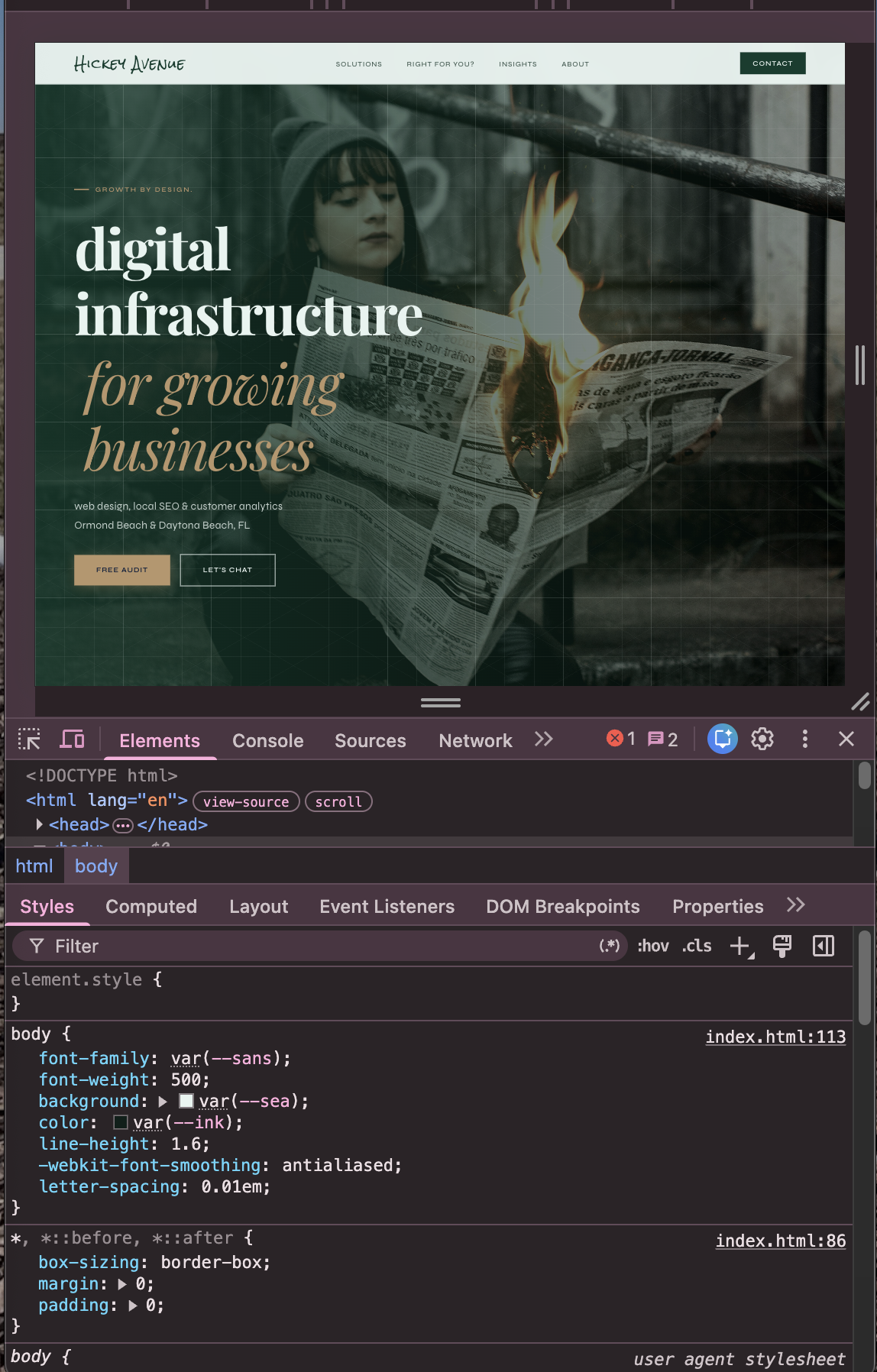Grab the horizontal viewport height handle
The image size is (877, 1372).
click(441, 702)
